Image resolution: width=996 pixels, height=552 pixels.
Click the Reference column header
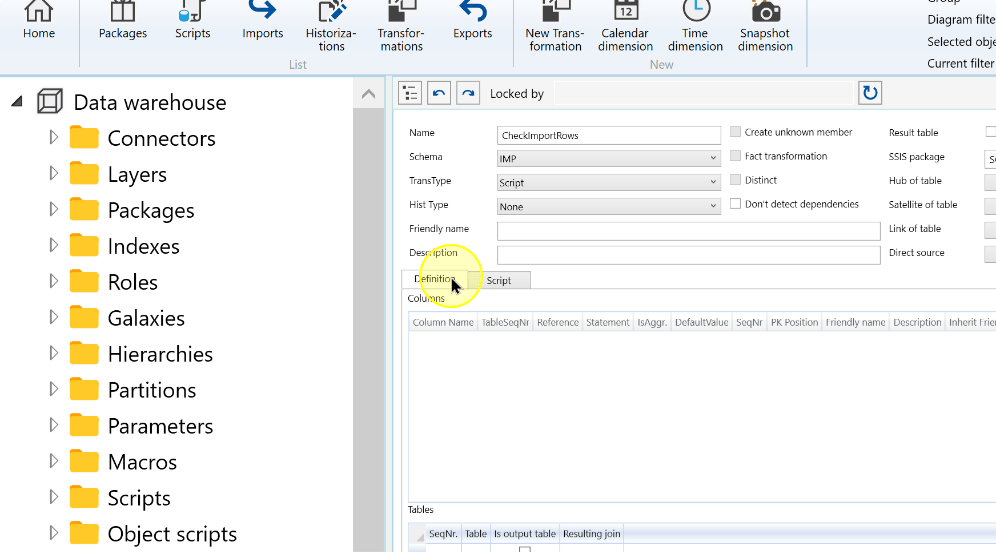point(557,322)
